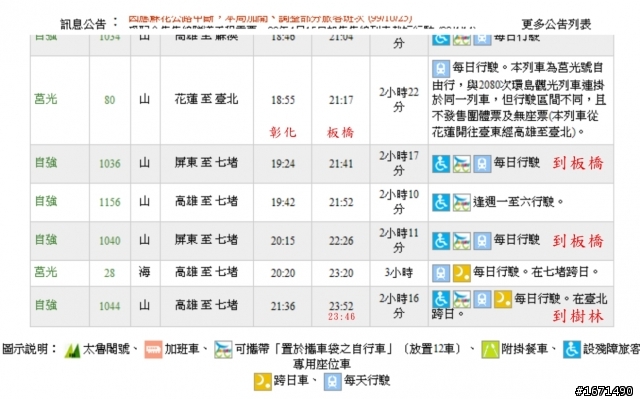Select route 屏東 至 七堵 for train 1036

[x=206, y=163]
